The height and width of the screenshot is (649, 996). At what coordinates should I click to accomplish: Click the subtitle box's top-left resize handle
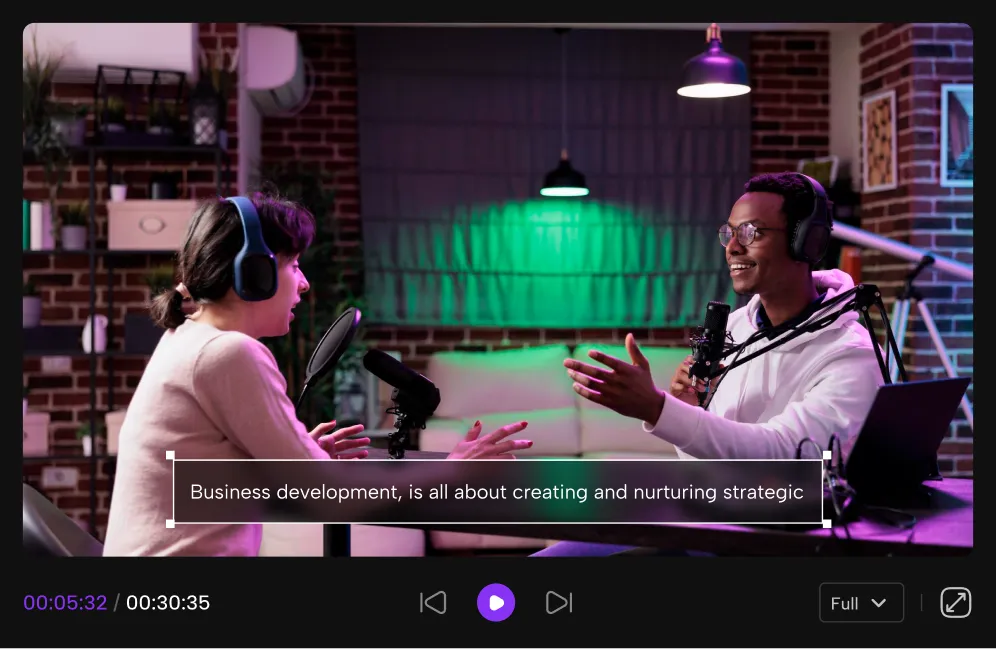(171, 456)
